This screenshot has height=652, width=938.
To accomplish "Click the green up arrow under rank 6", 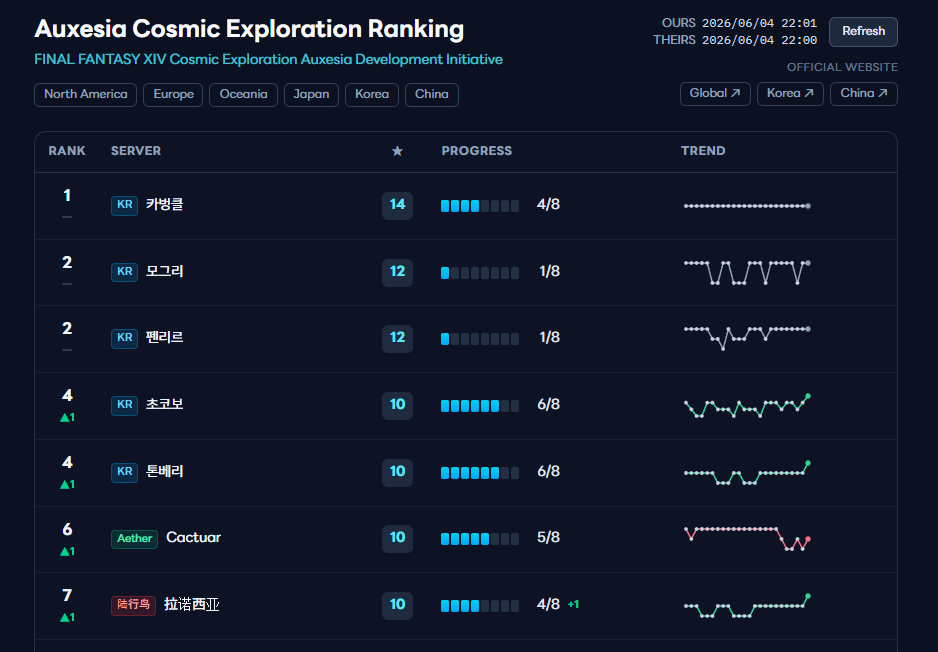I will pyautogui.click(x=68, y=552).
